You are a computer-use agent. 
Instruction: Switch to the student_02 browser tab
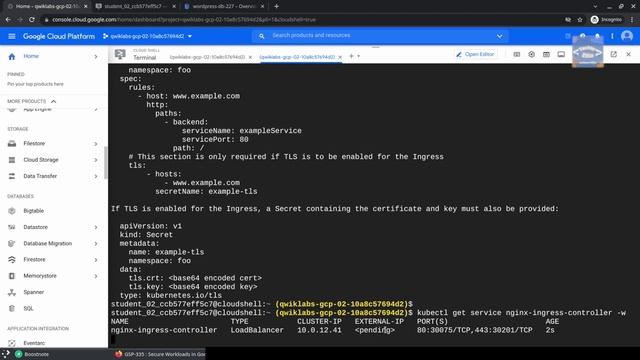pyautogui.click(x=136, y=6)
